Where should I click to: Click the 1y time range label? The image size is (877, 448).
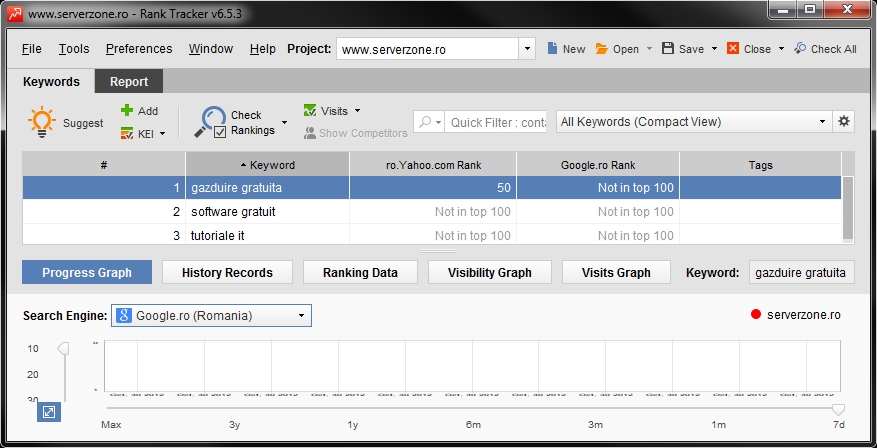[352, 425]
